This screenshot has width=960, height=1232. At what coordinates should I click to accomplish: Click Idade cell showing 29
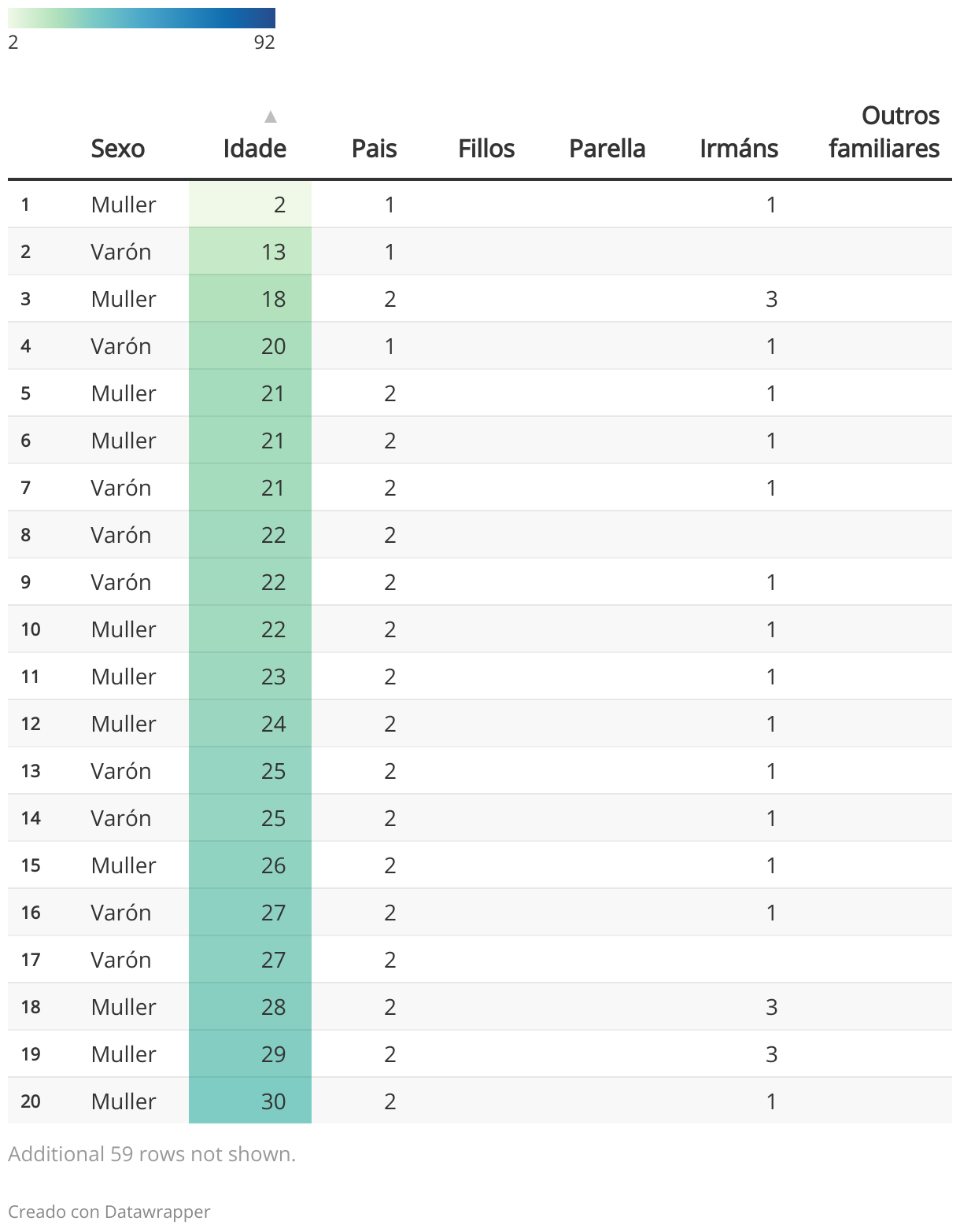point(250,1054)
